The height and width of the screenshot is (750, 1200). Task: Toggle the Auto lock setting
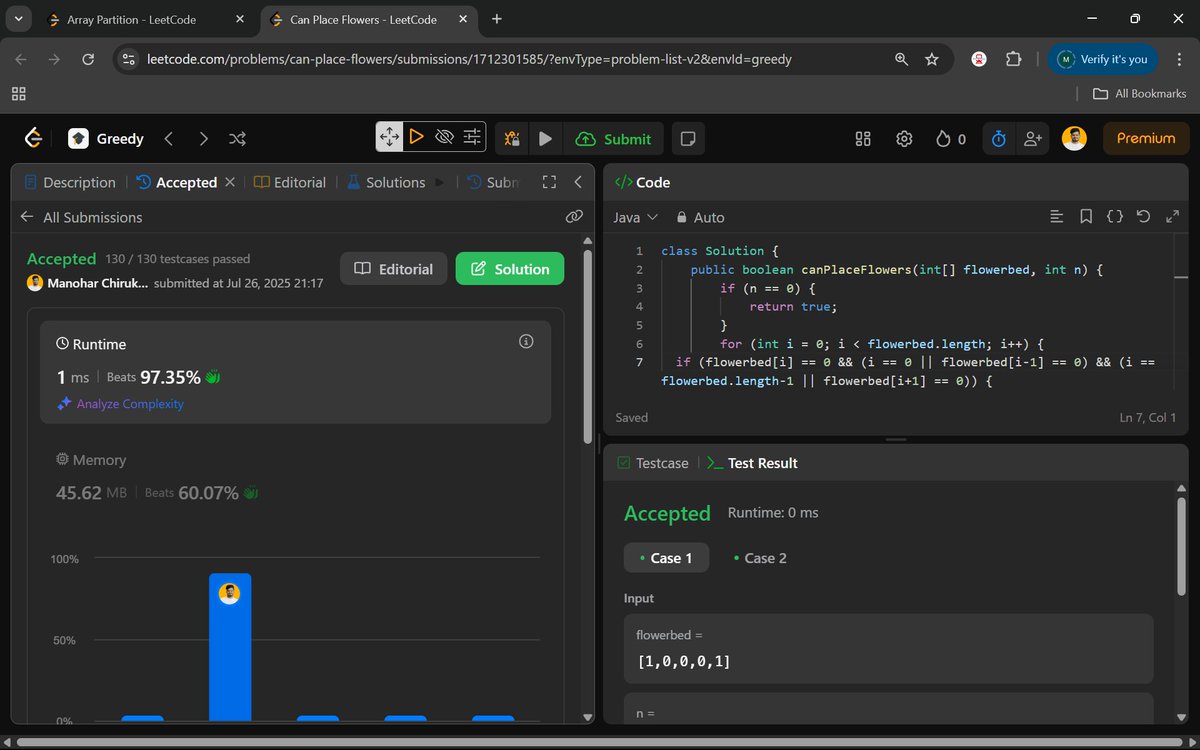click(x=700, y=217)
